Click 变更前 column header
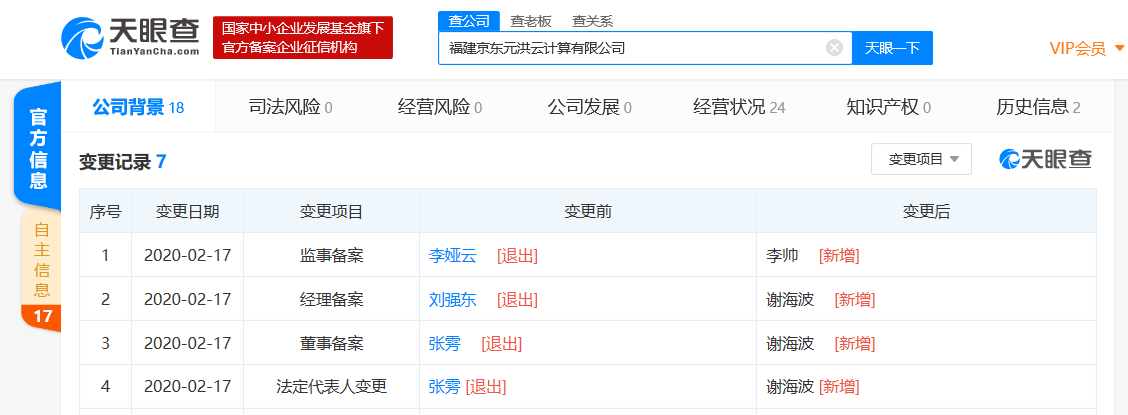Viewport: 1128px width, 415px height. 588,211
